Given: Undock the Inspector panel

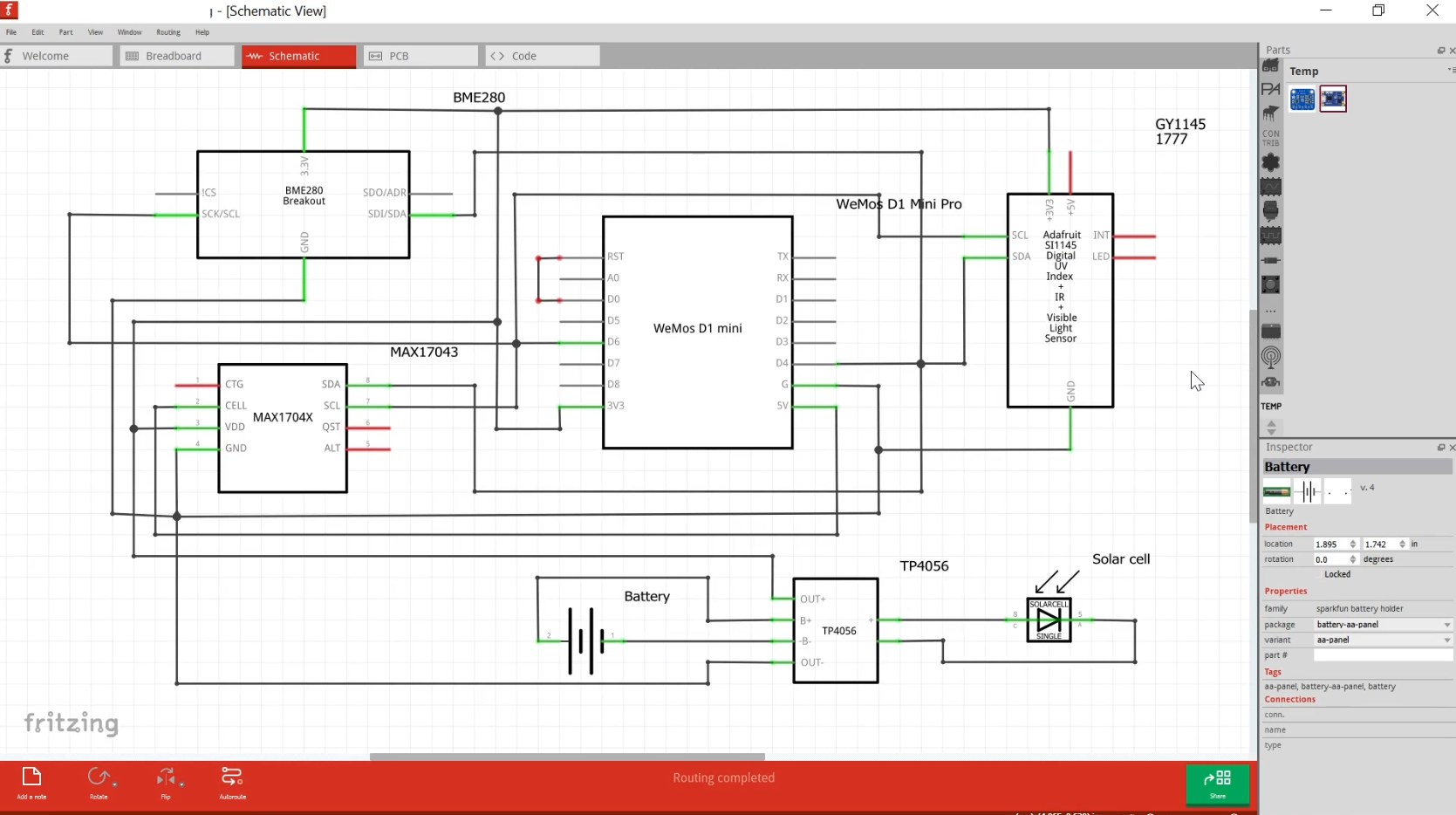Looking at the screenshot, I should (x=1439, y=448).
